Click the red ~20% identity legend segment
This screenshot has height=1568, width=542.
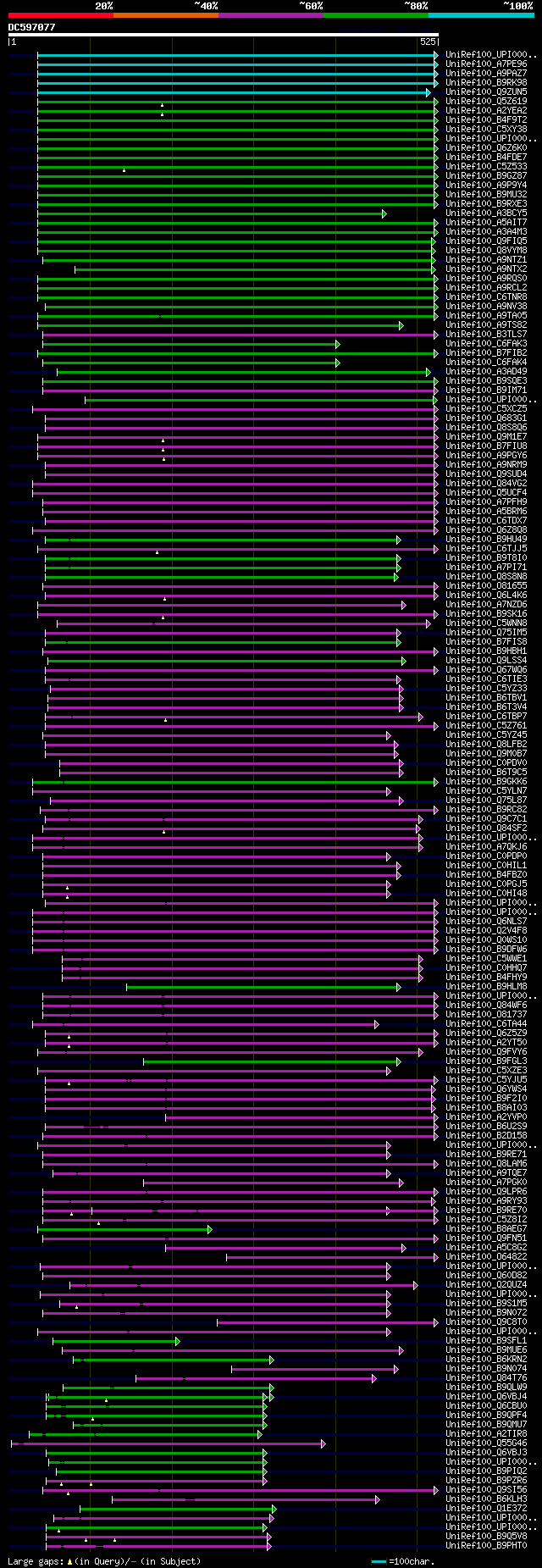pos(60,15)
